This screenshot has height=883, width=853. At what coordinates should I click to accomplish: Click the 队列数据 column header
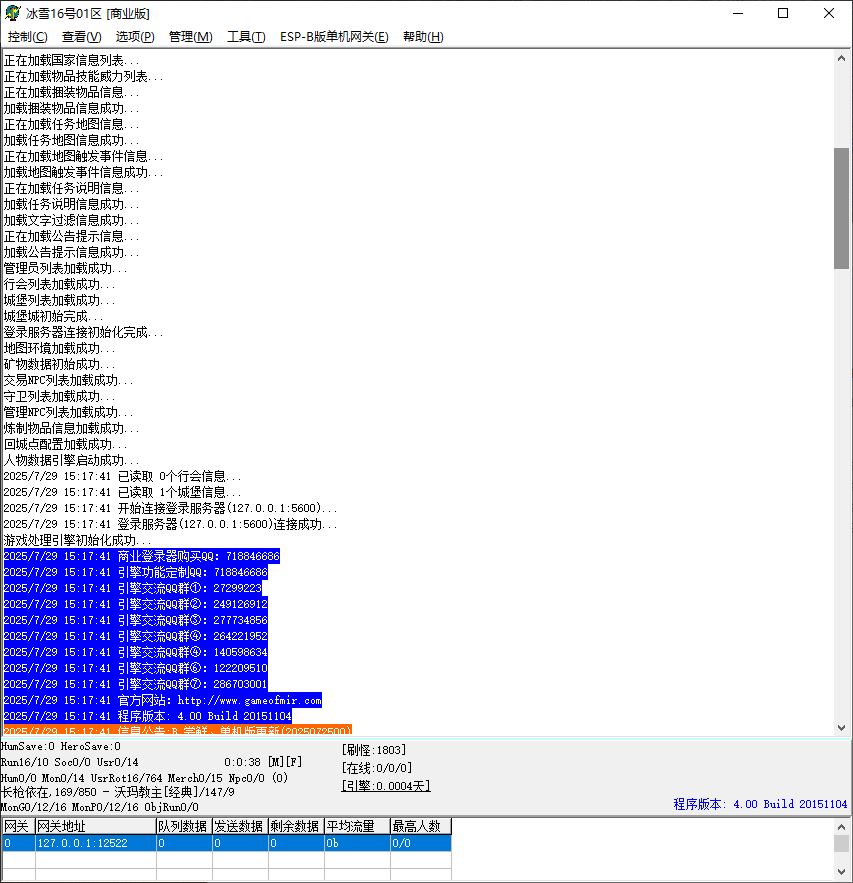pyautogui.click(x=184, y=826)
